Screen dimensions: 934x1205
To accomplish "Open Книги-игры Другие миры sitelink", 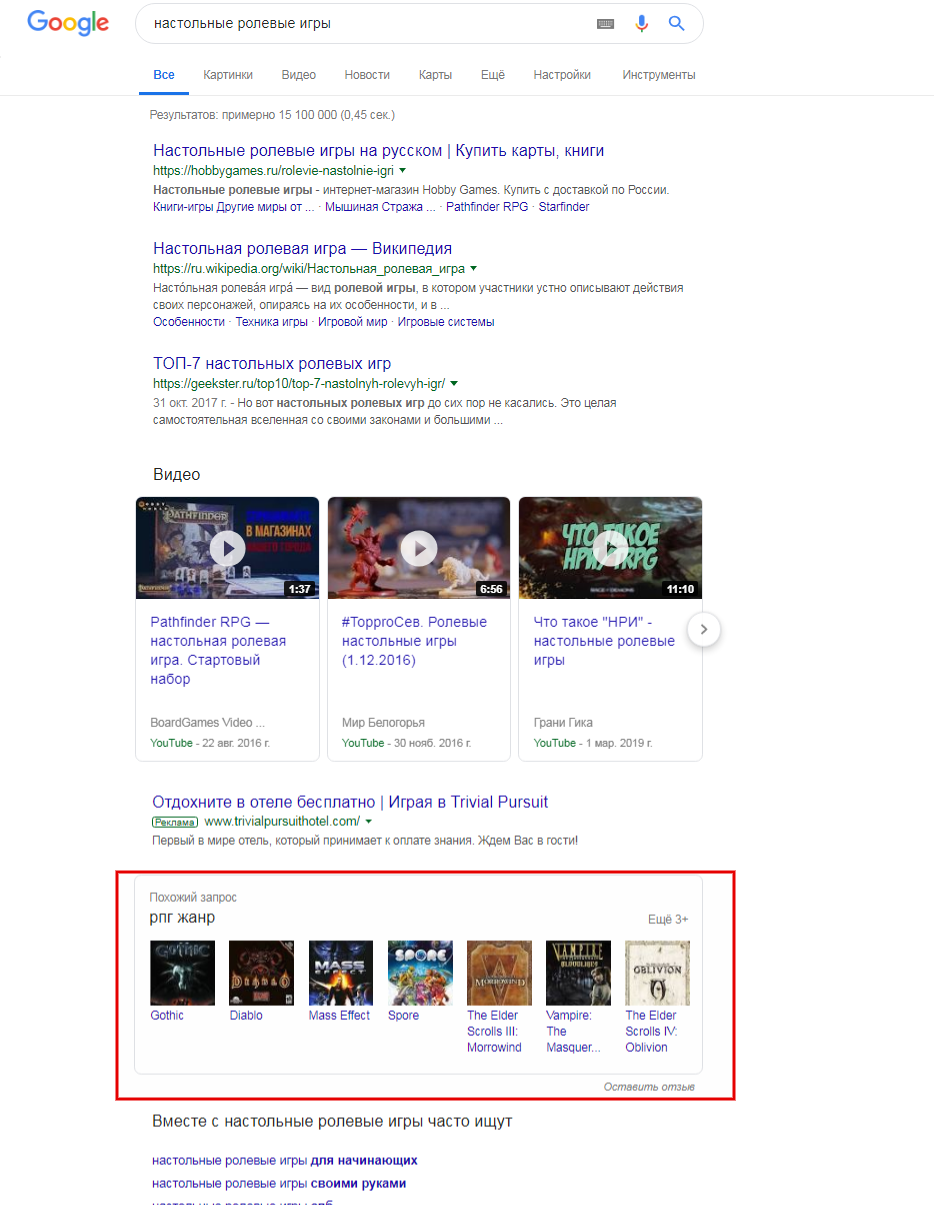I will pyautogui.click(x=234, y=207).
